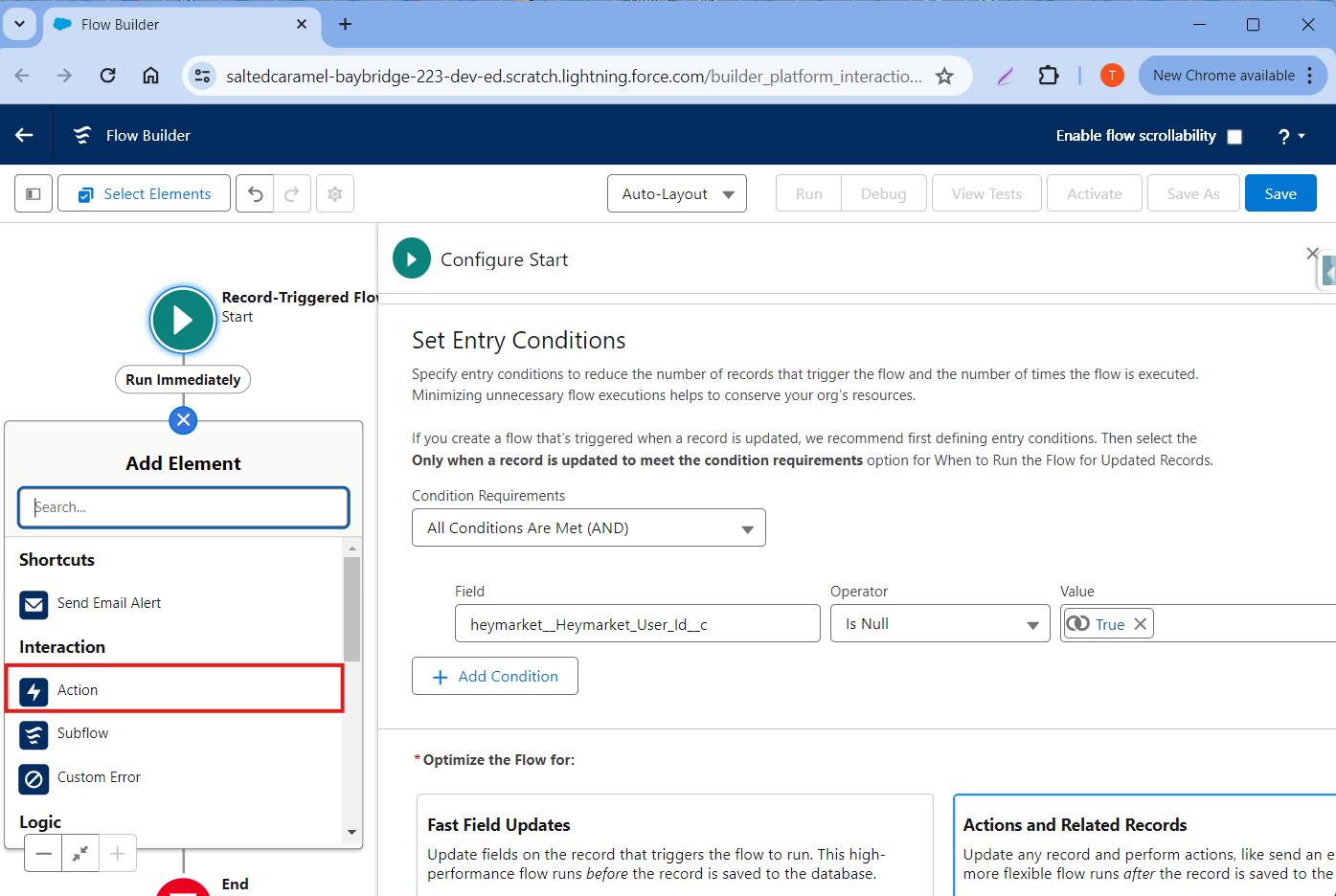This screenshot has height=896, width=1336.
Task: Choose Subflow in Interaction list
Action: [x=173, y=733]
